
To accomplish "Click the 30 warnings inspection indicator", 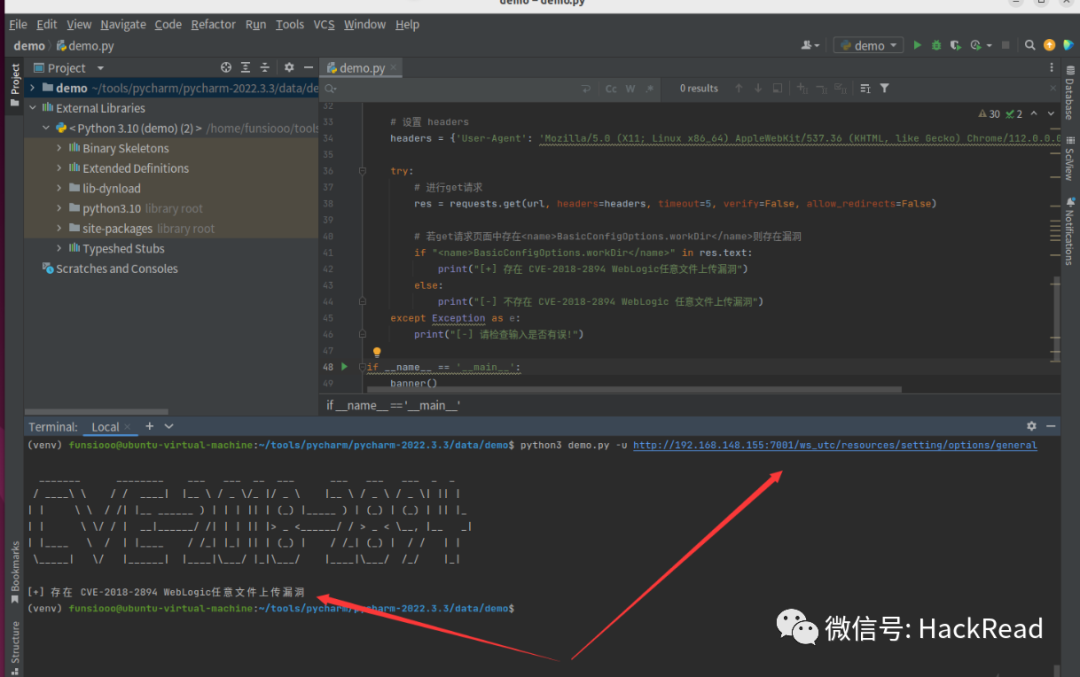I will click(x=989, y=114).
